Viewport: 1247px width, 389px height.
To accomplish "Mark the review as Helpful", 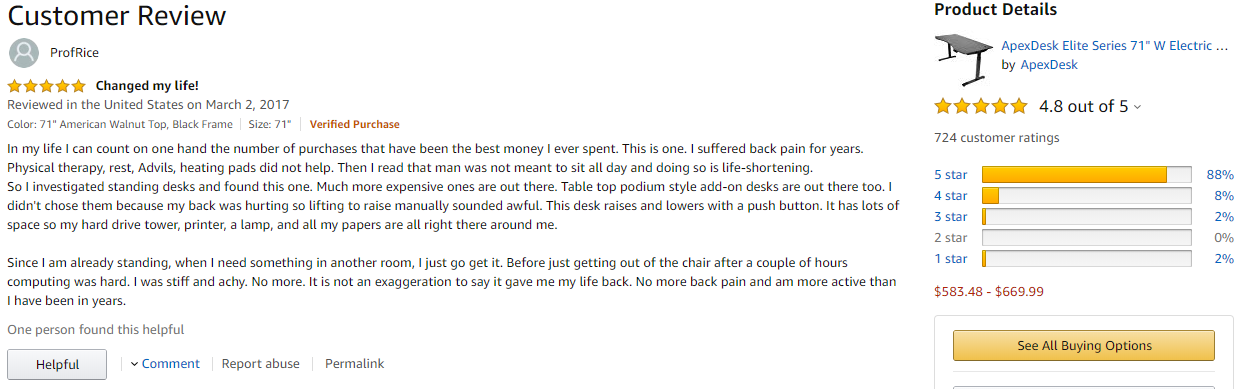I will pos(57,364).
